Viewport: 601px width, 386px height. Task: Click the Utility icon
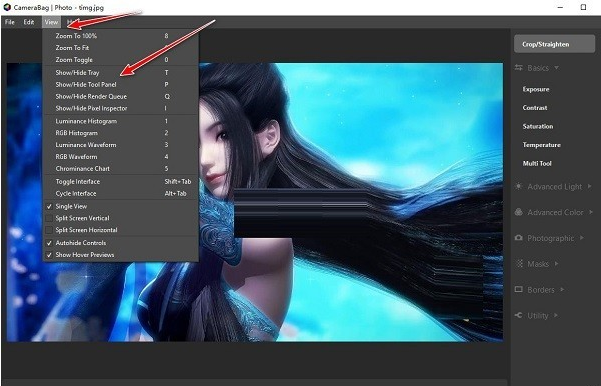point(519,315)
